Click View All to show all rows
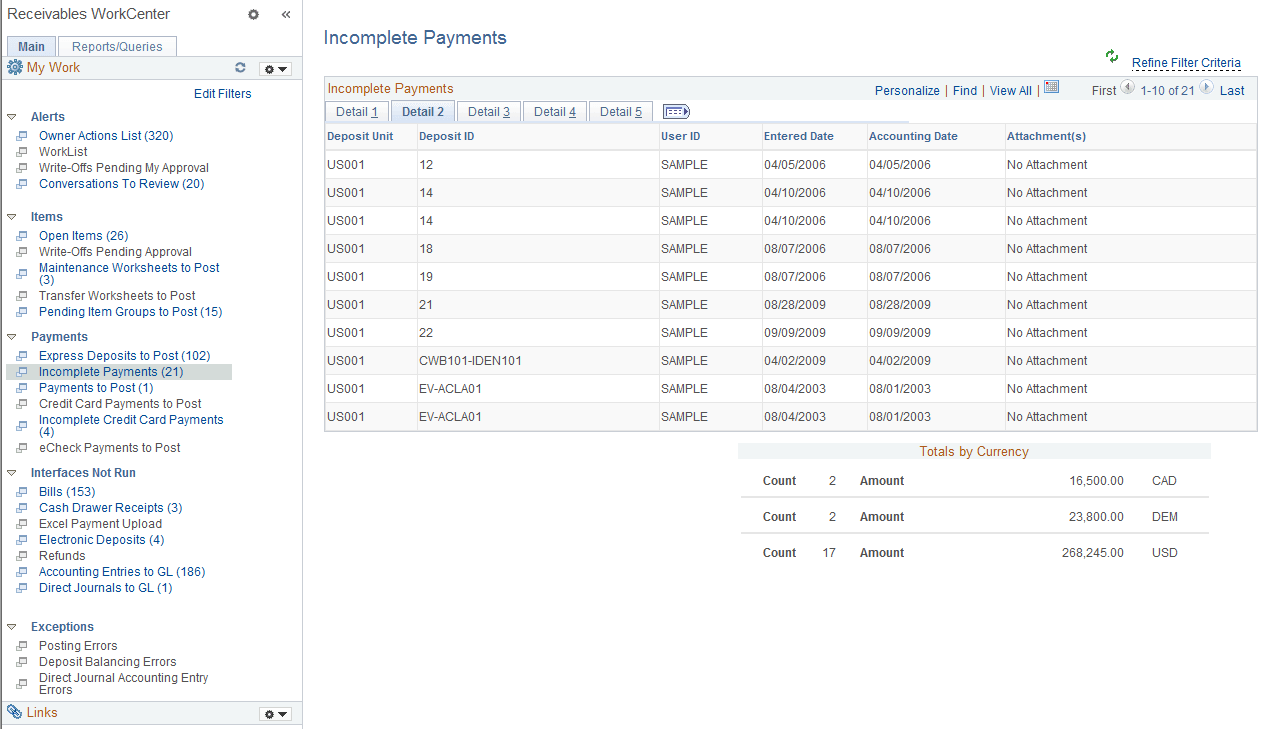 coord(1009,90)
